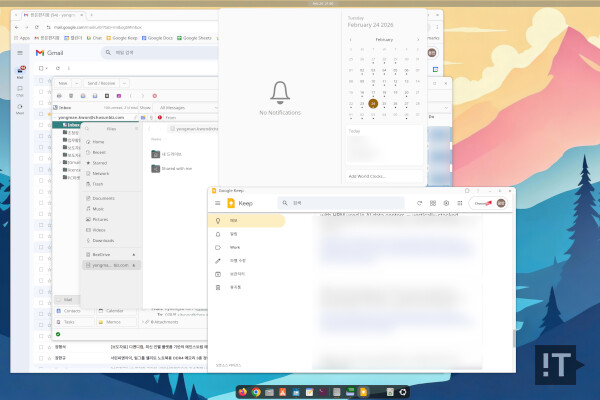Viewport: 600px width, 400px height.
Task: Open Keep settings gear icon
Action: click(x=447, y=203)
